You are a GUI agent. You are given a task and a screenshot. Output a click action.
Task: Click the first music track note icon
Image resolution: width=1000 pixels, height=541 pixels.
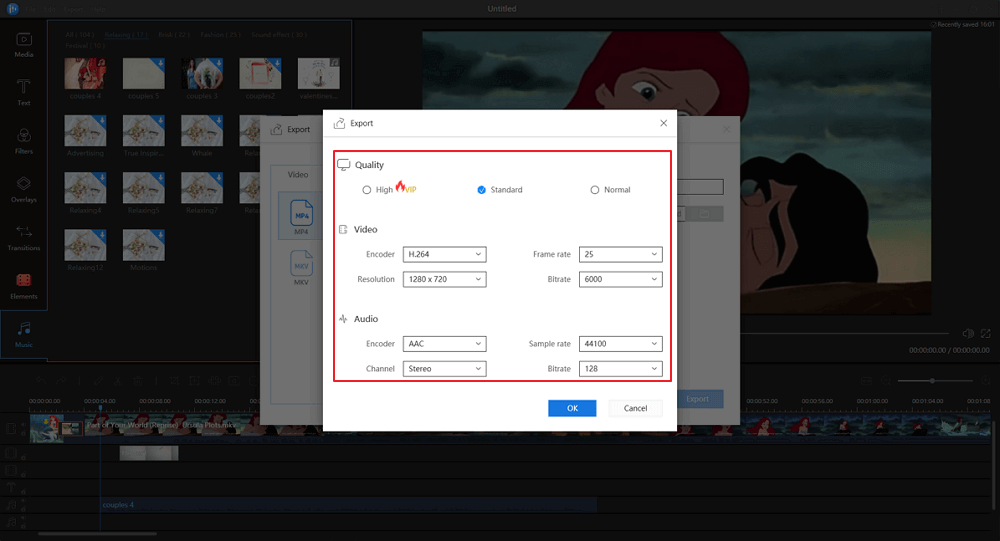11,505
